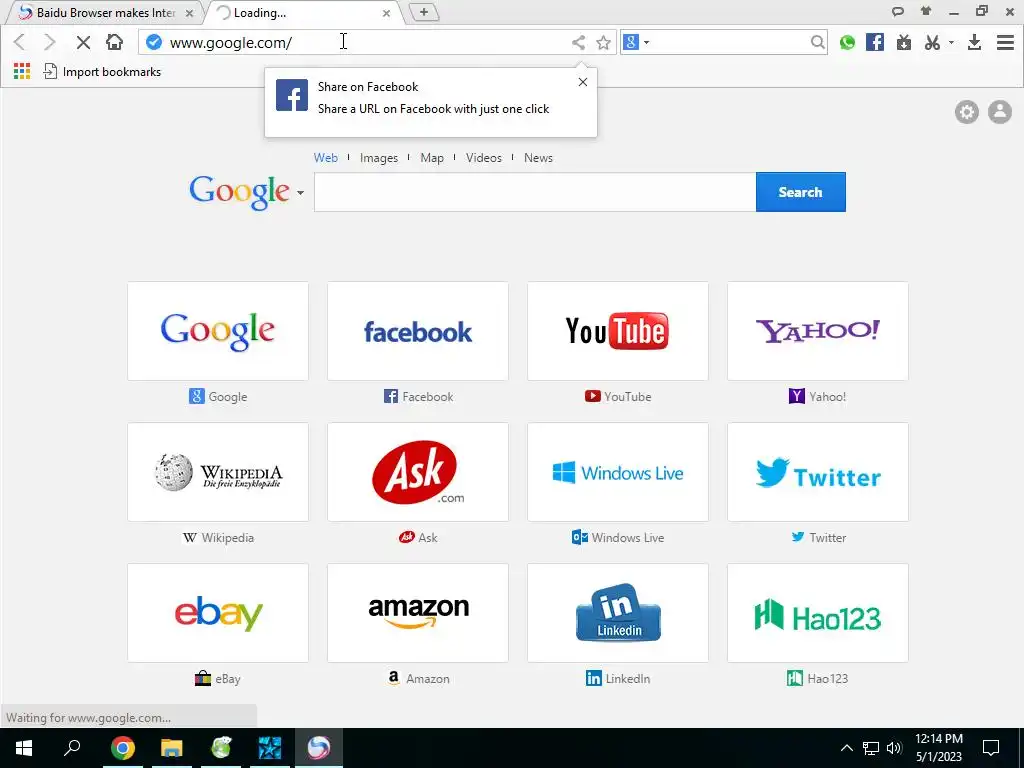Image resolution: width=1024 pixels, height=768 pixels.
Task: Open the Amazon speed dial tile
Action: (418, 613)
